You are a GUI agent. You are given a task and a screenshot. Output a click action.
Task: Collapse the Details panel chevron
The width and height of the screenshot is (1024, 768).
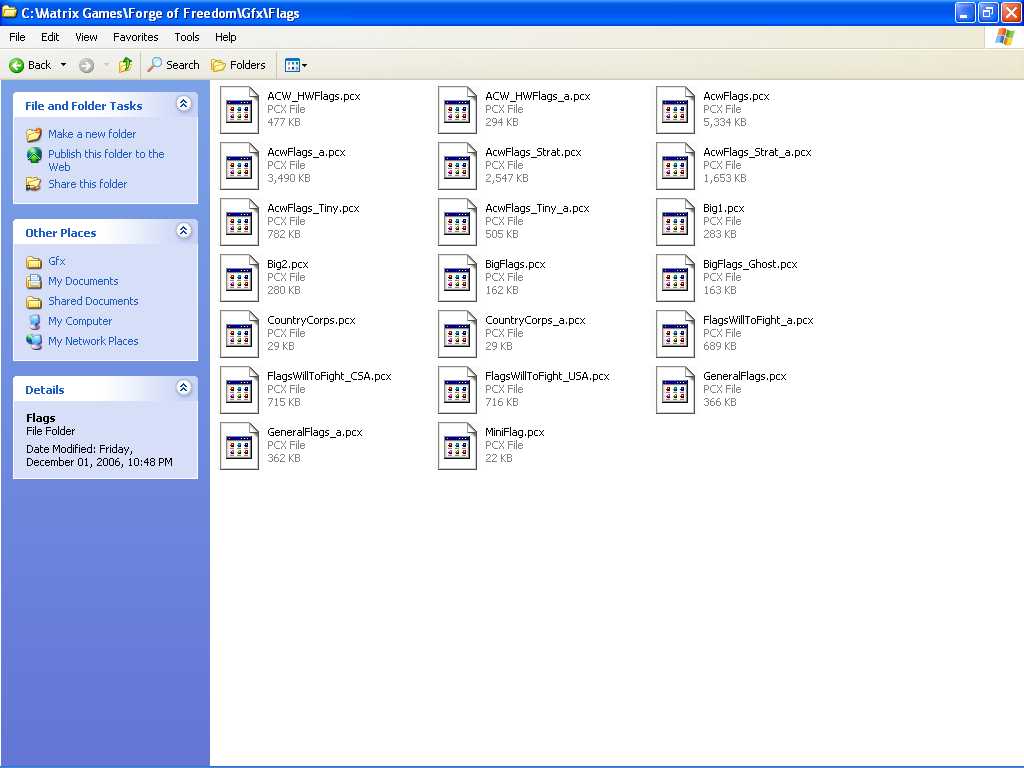click(x=183, y=388)
